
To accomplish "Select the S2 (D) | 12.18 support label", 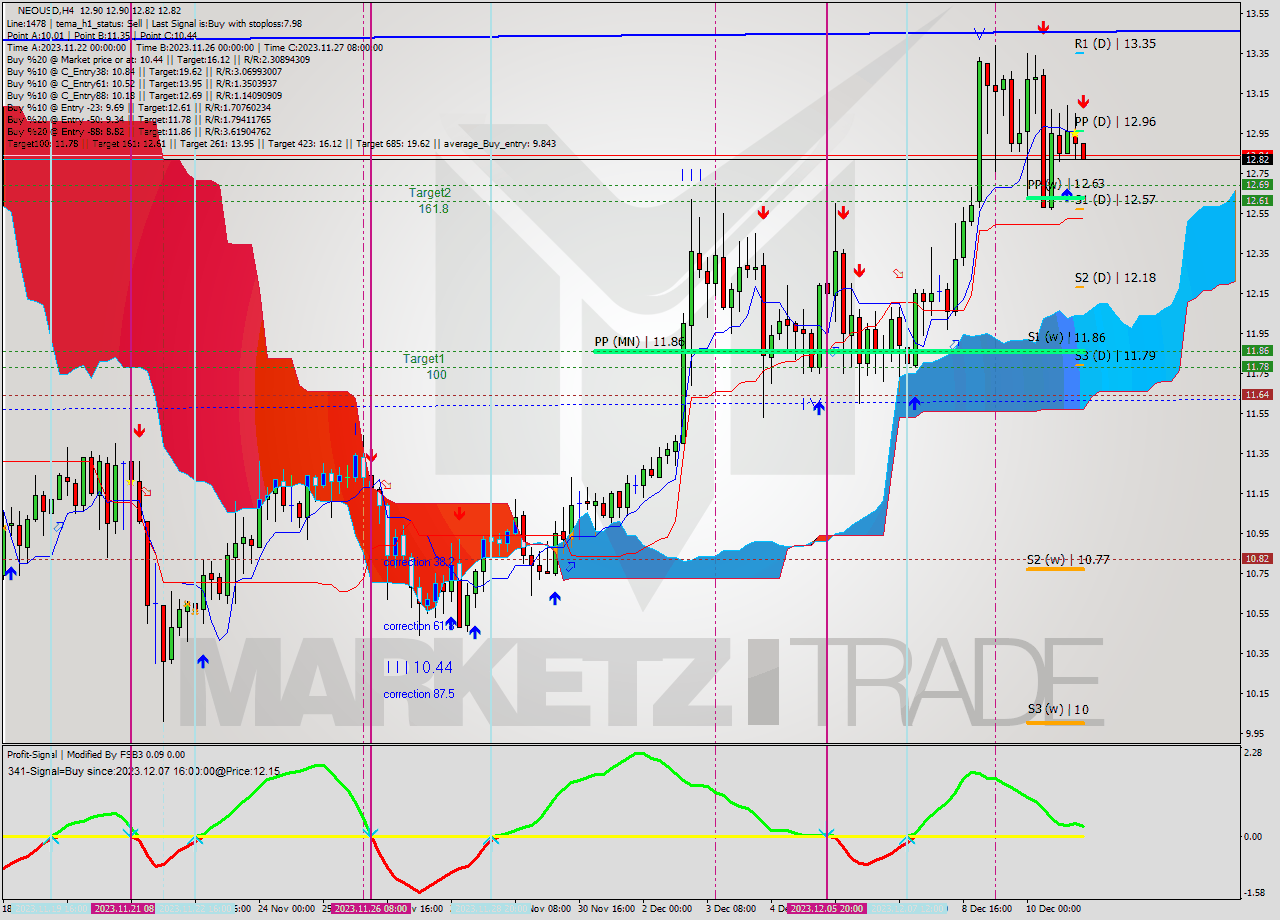I will [x=1115, y=278].
